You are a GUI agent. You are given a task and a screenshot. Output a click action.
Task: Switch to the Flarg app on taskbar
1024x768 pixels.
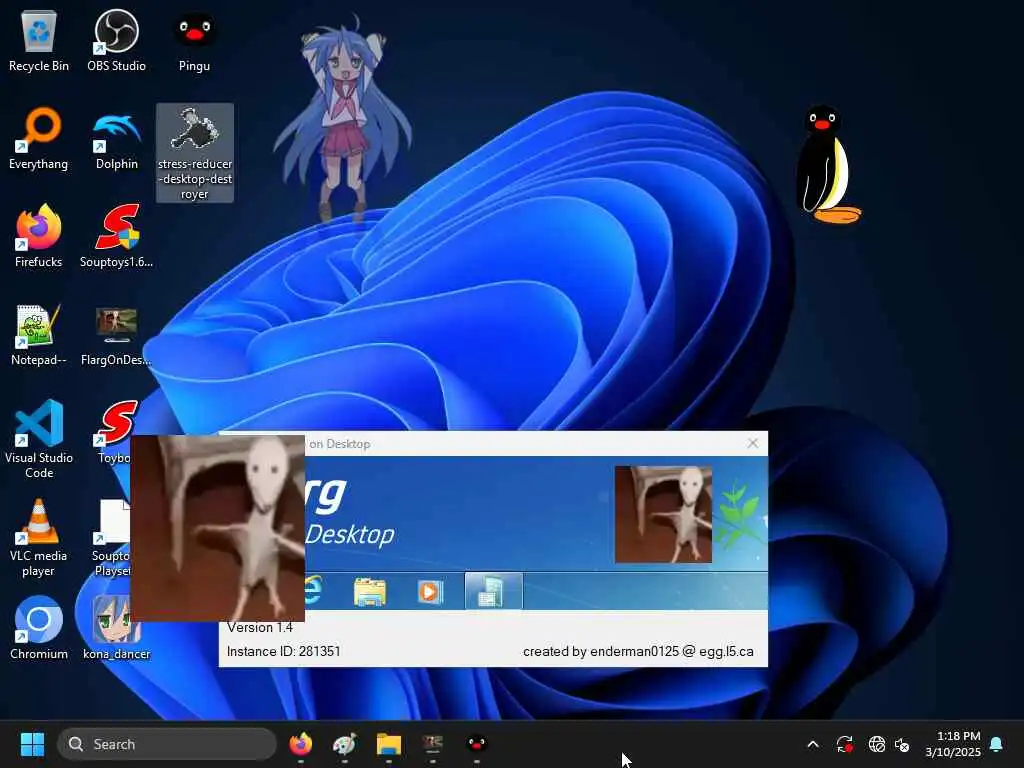click(x=432, y=744)
